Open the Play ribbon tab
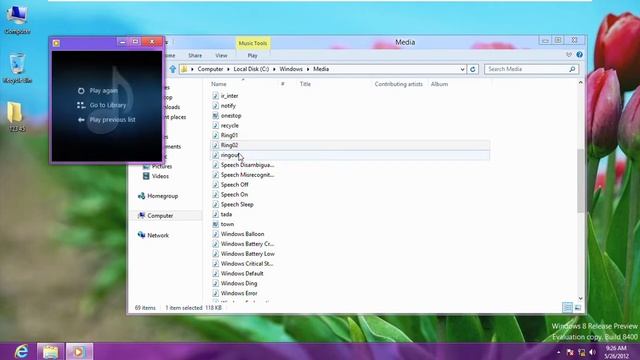This screenshot has height=360, width=640. [252, 56]
